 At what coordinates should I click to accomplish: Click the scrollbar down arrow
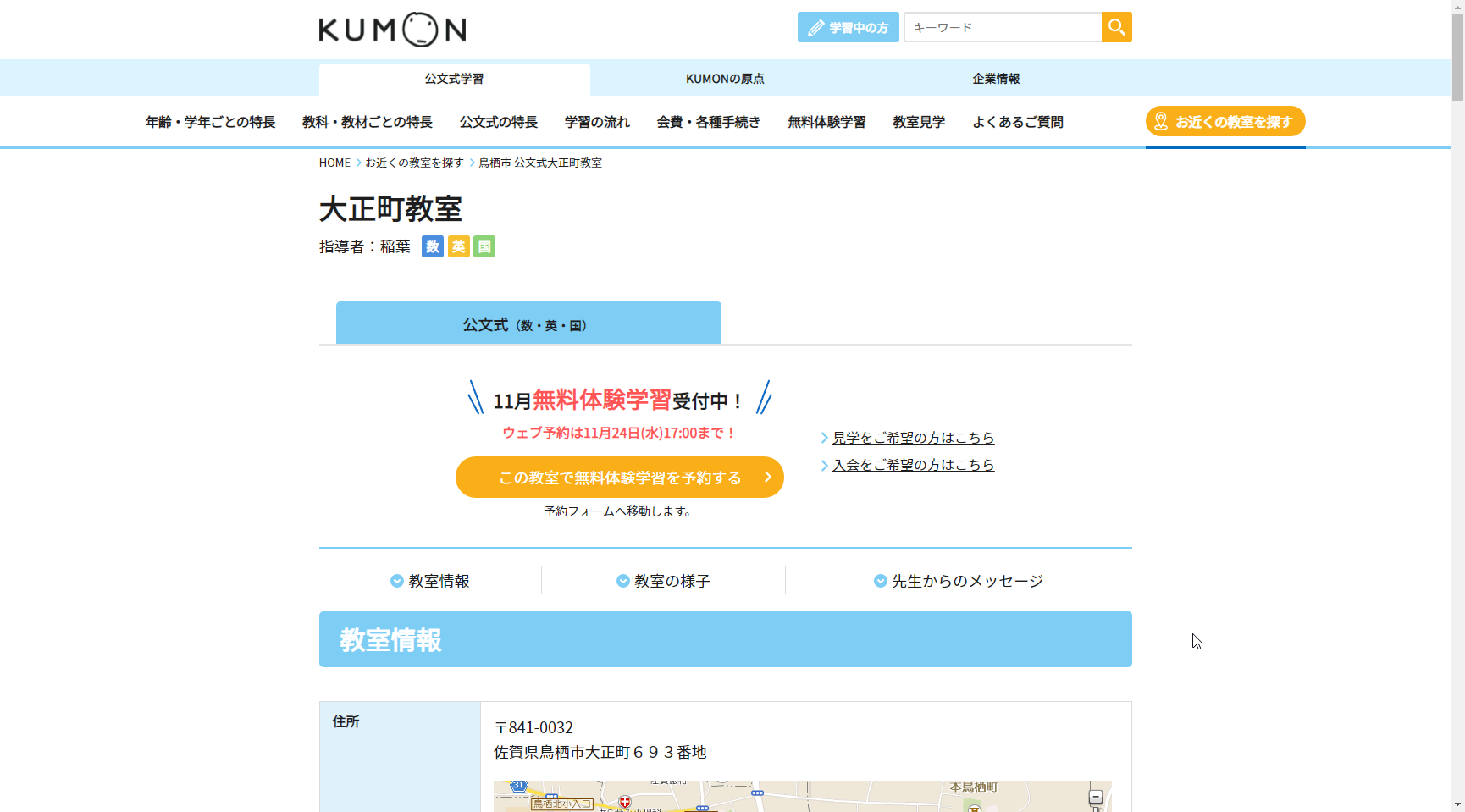click(1457, 804)
